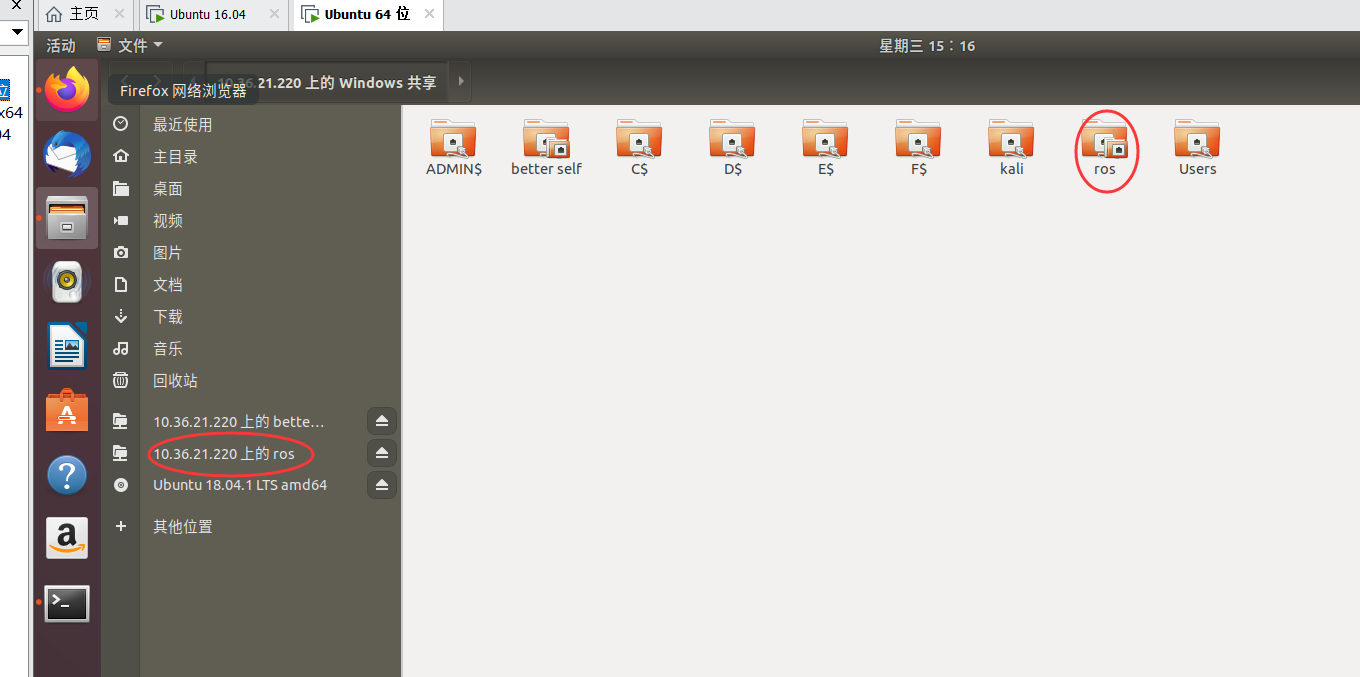Image resolution: width=1360 pixels, height=677 pixels.
Task: Select the ros shared folder
Action: (1104, 149)
